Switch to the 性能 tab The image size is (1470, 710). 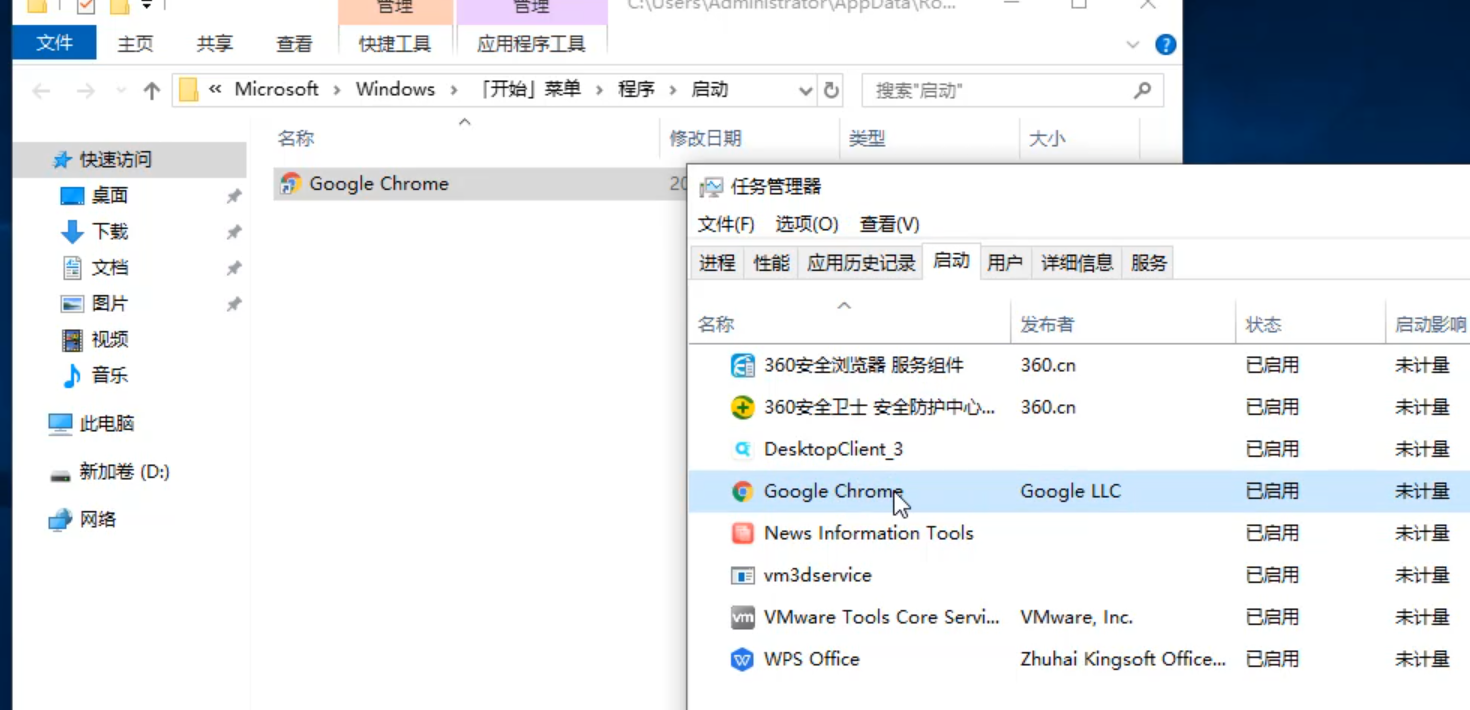point(771,263)
